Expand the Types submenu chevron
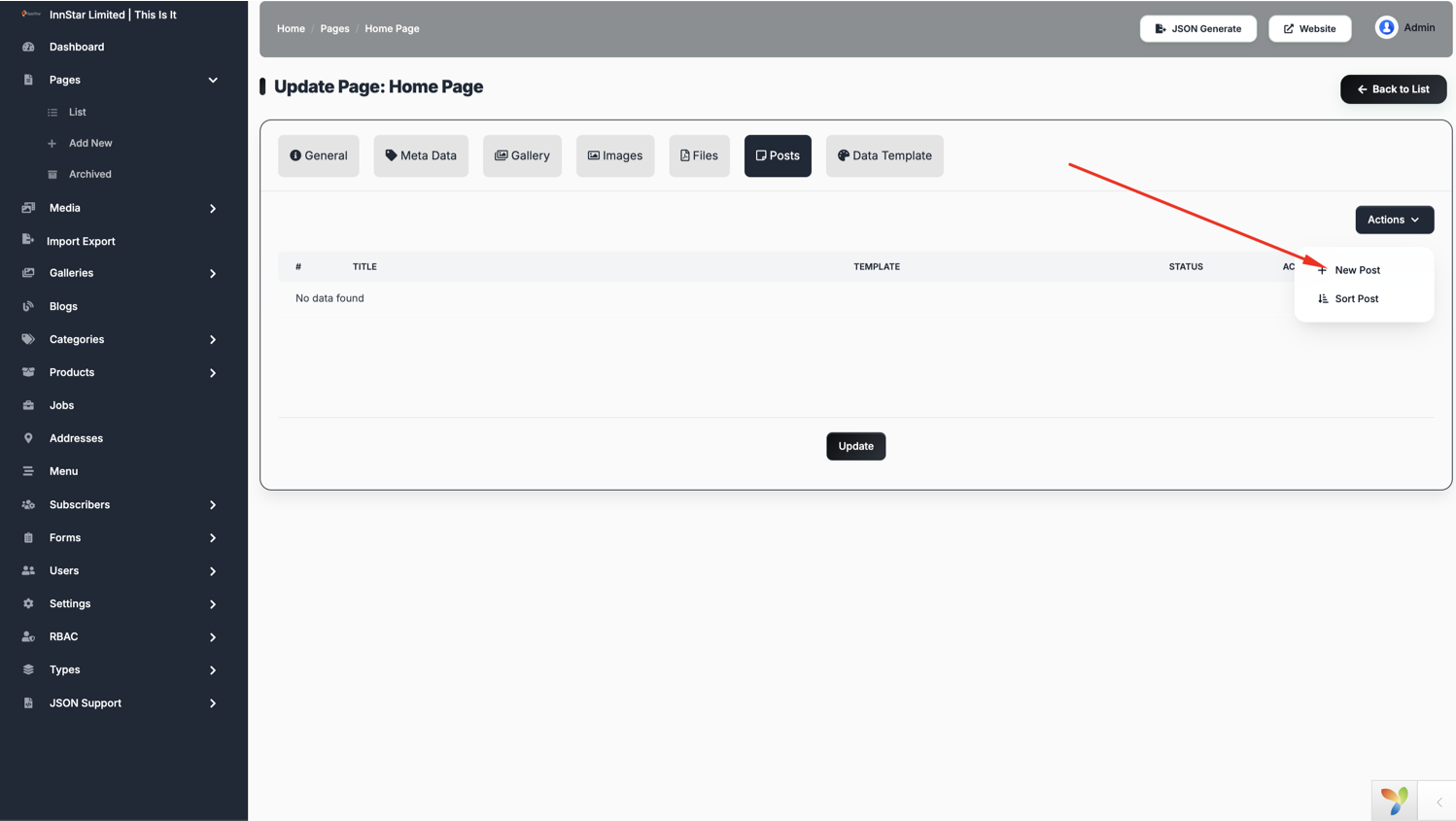The width and height of the screenshot is (1456, 821). point(213,669)
